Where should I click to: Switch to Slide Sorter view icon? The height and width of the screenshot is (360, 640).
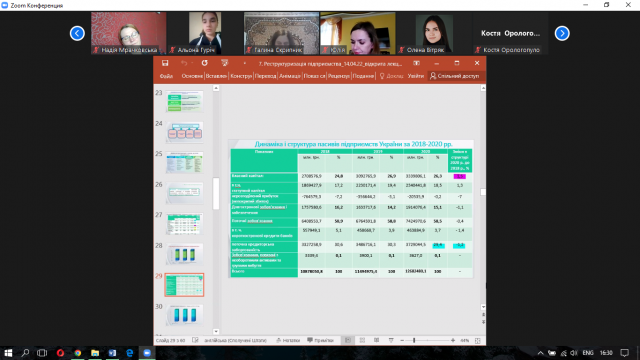click(x=362, y=340)
